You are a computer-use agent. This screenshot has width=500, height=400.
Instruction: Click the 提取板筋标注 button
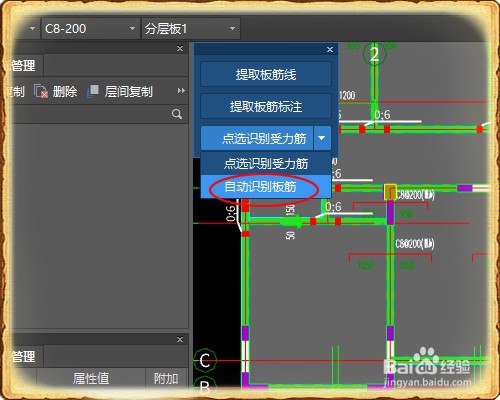click(266, 106)
